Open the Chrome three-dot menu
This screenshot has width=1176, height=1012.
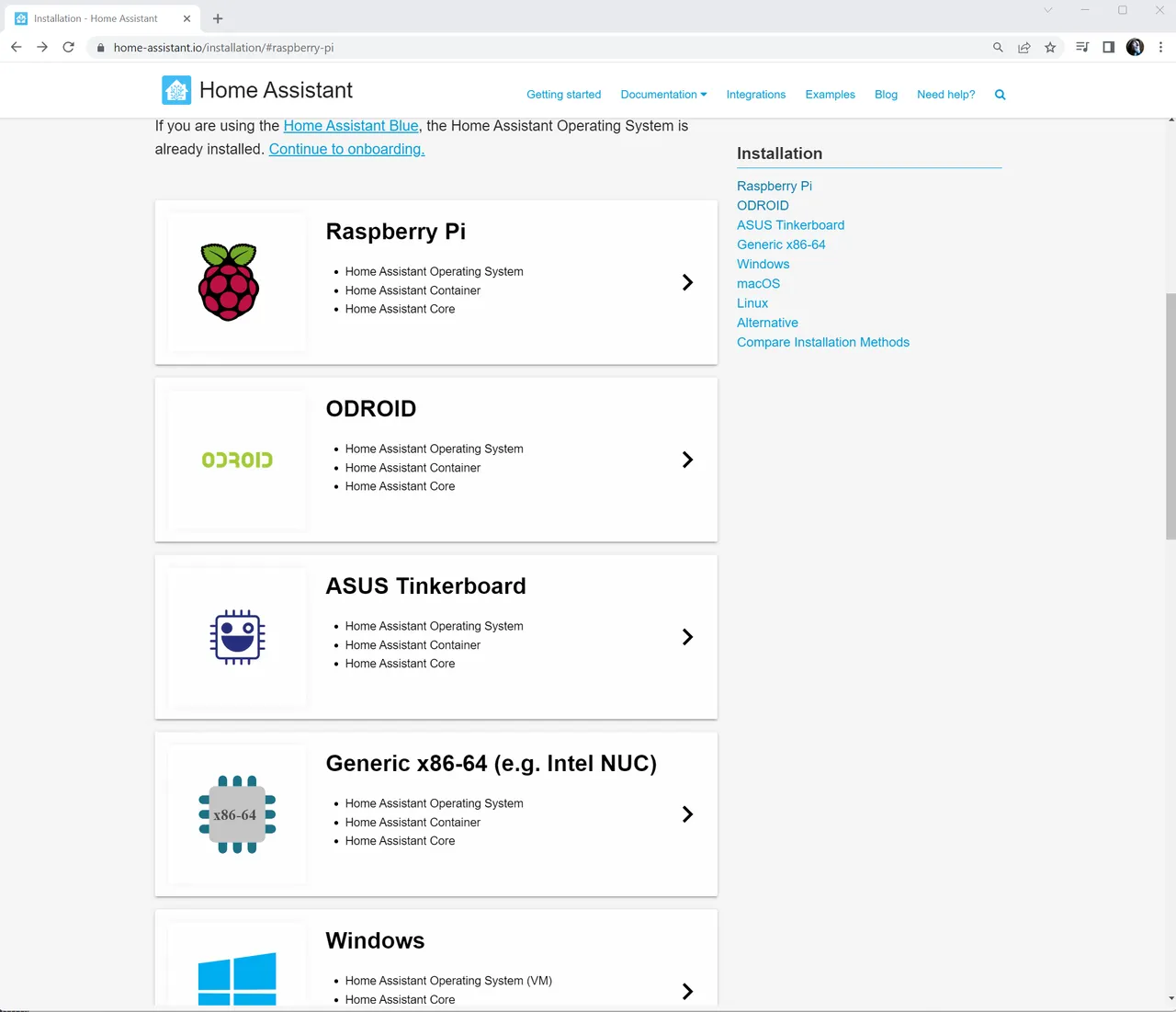coord(1160,48)
